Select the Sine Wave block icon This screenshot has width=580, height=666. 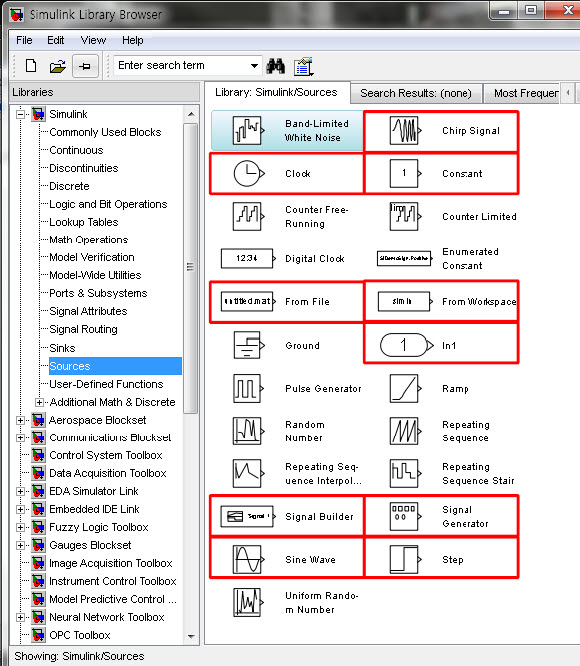pyautogui.click(x=248, y=559)
